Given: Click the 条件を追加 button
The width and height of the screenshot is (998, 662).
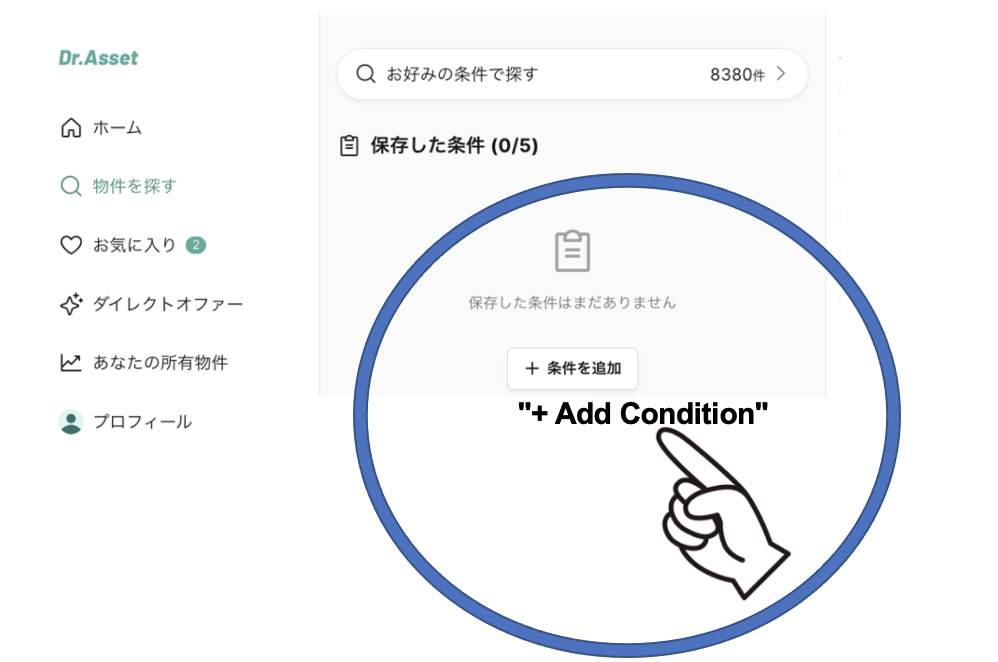Looking at the screenshot, I should [x=572, y=368].
